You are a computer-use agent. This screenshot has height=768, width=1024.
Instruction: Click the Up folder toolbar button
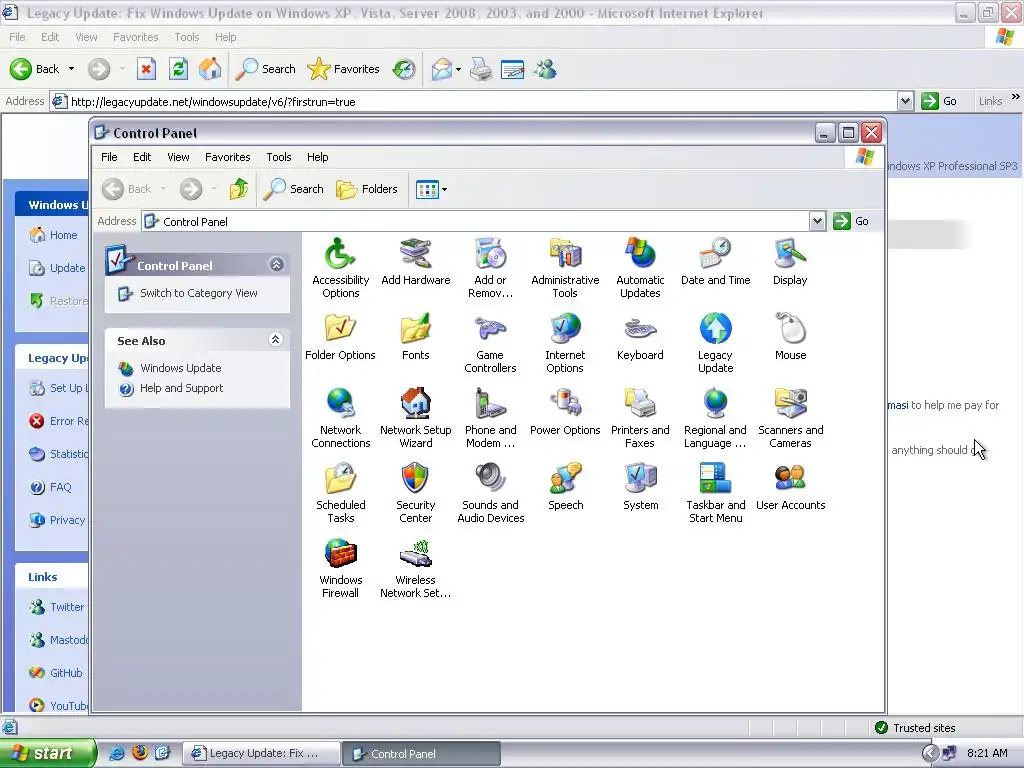pos(239,189)
